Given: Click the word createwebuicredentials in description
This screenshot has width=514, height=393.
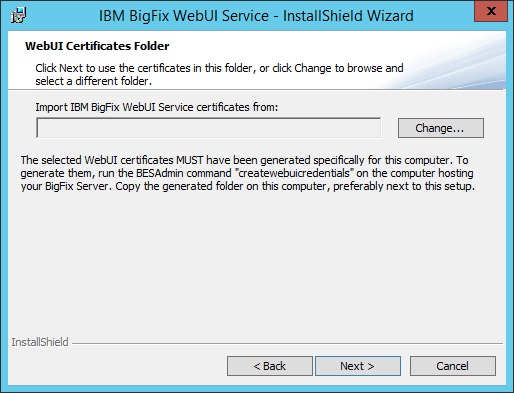Looking at the screenshot, I should [x=294, y=173].
